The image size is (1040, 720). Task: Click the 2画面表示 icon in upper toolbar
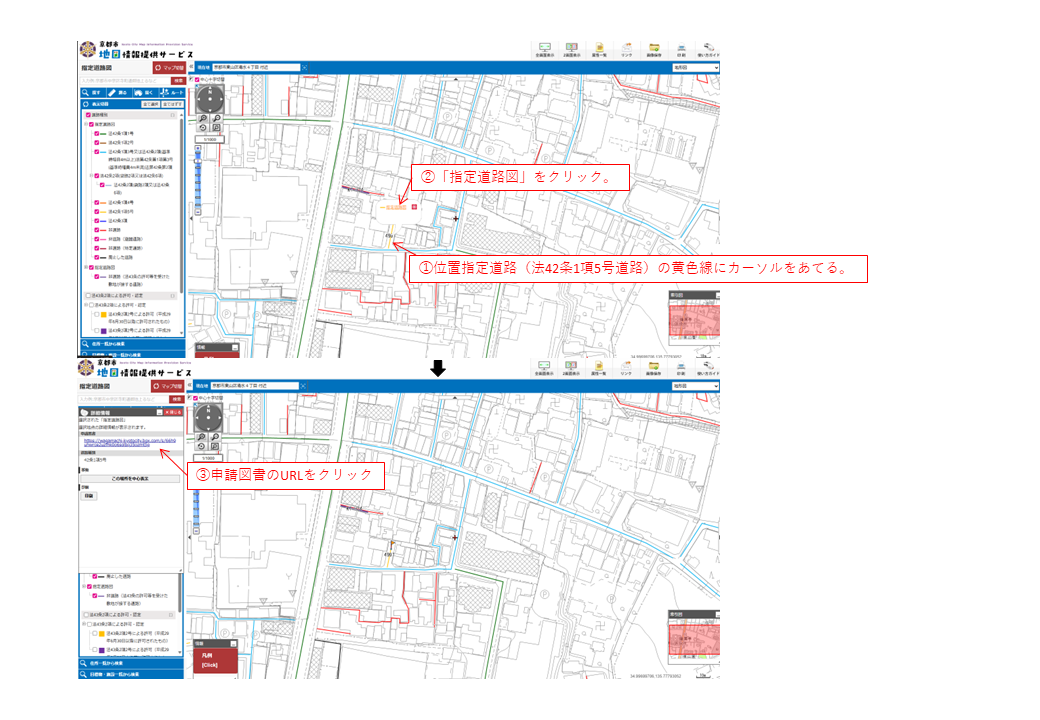click(572, 48)
